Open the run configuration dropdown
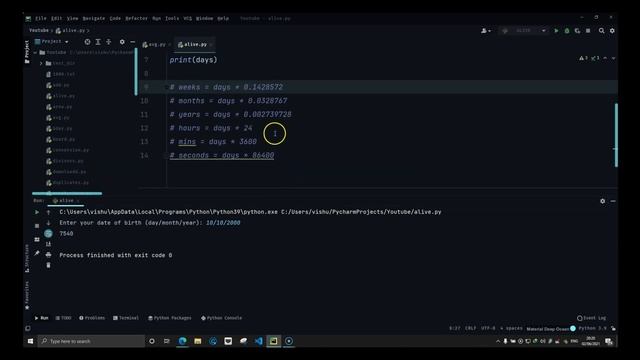The width and height of the screenshot is (640, 360). (524, 31)
